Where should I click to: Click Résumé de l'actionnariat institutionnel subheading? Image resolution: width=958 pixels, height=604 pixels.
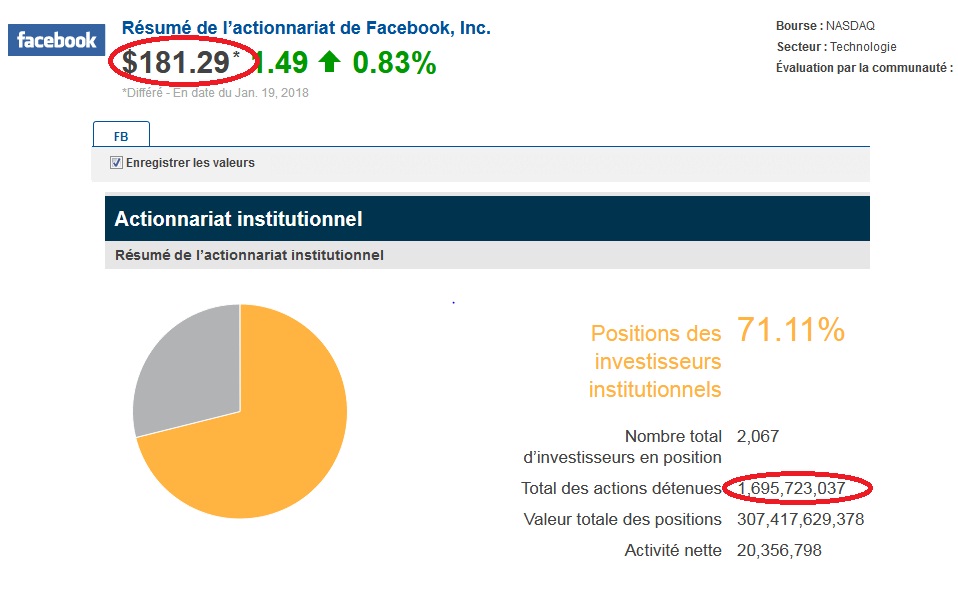pyautogui.click(x=249, y=255)
